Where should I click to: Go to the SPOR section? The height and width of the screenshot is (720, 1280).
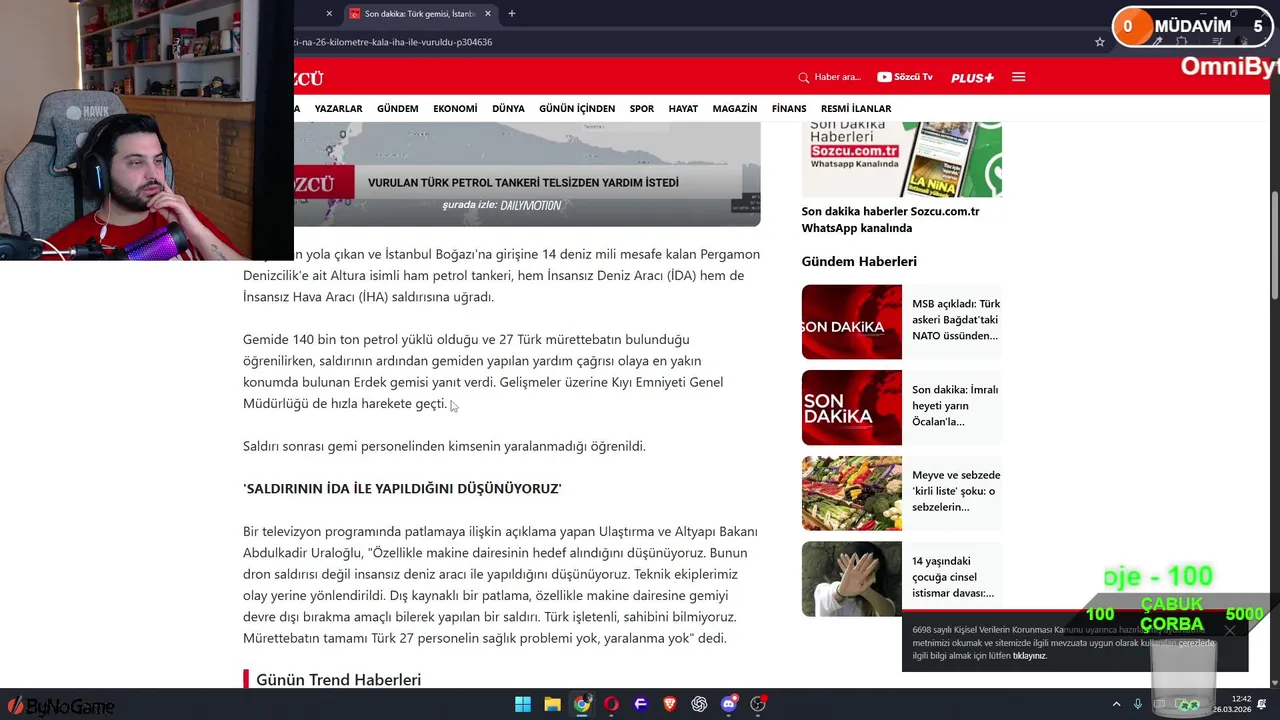tap(642, 108)
